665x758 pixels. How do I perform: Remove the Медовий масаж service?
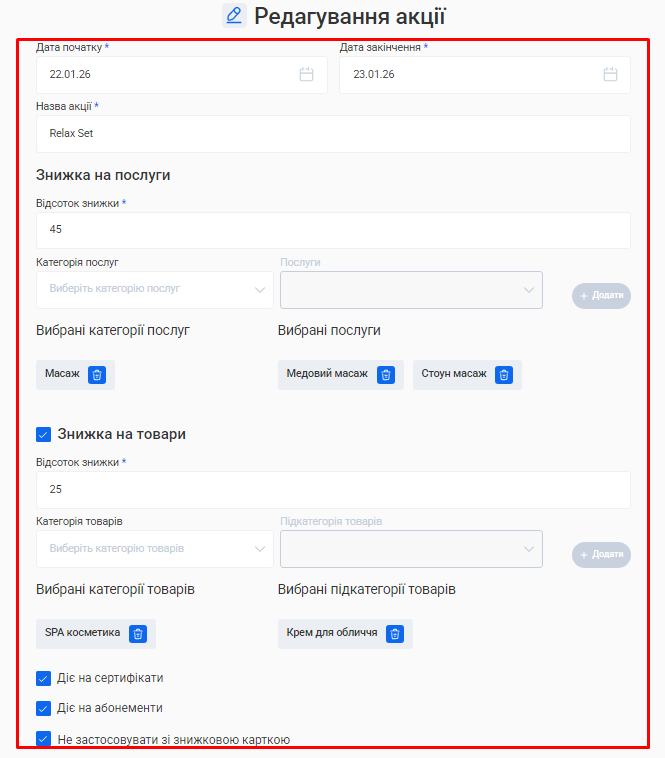click(x=386, y=374)
